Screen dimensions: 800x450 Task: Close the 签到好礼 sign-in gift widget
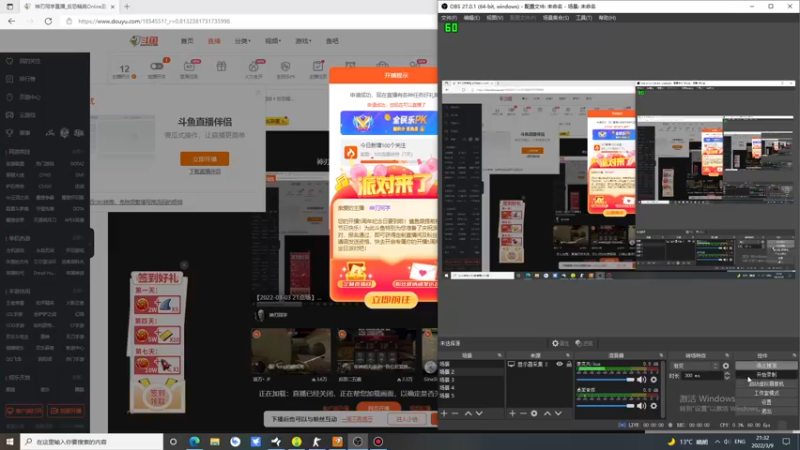click(x=184, y=265)
